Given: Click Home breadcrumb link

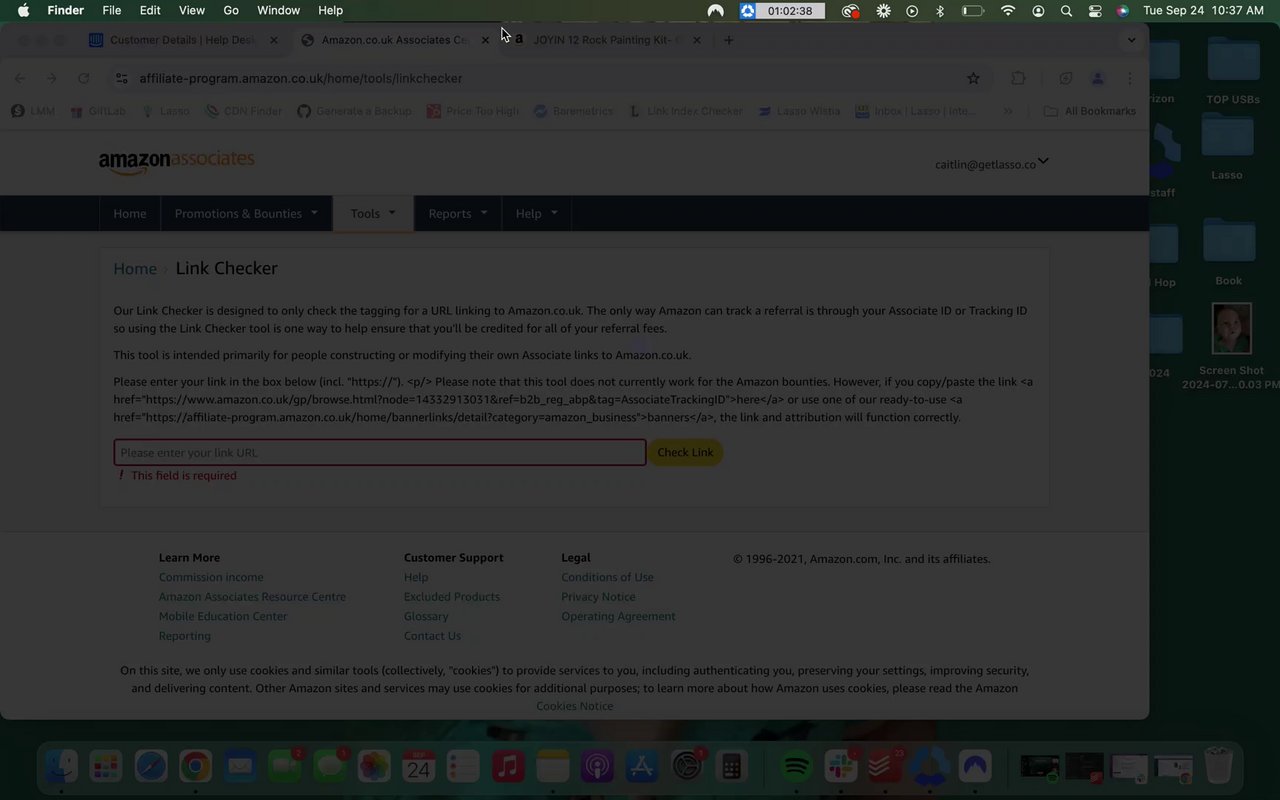Looking at the screenshot, I should pyautogui.click(x=135, y=268).
